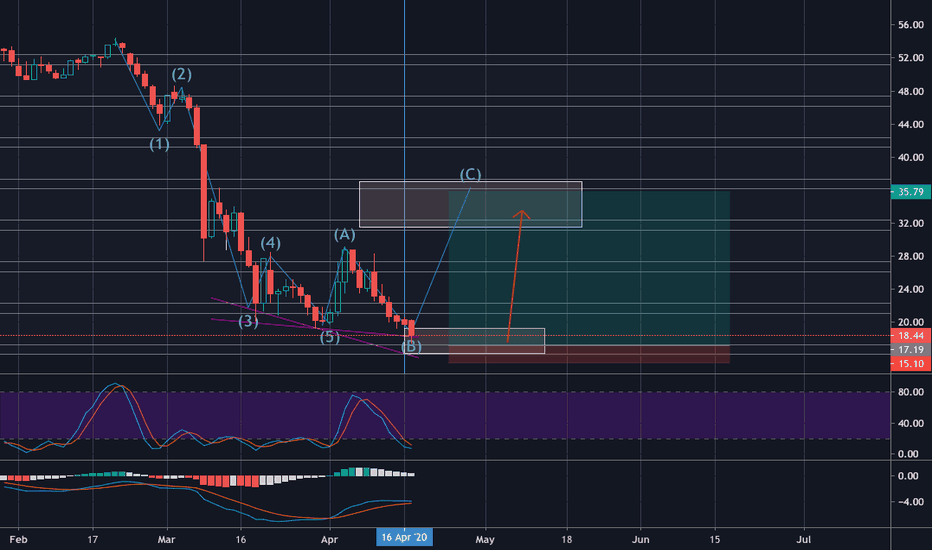Click the 28.00 price axis label
Screen dimensions: 932x550
coord(911,256)
